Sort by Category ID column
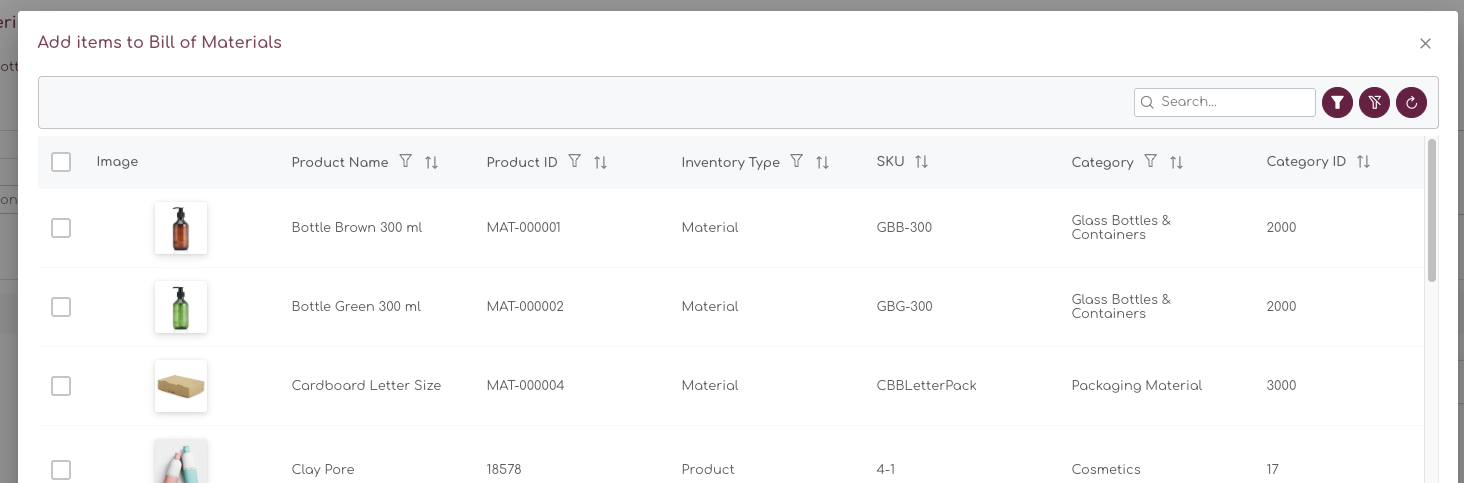The width and height of the screenshot is (1464, 483). (1363, 162)
